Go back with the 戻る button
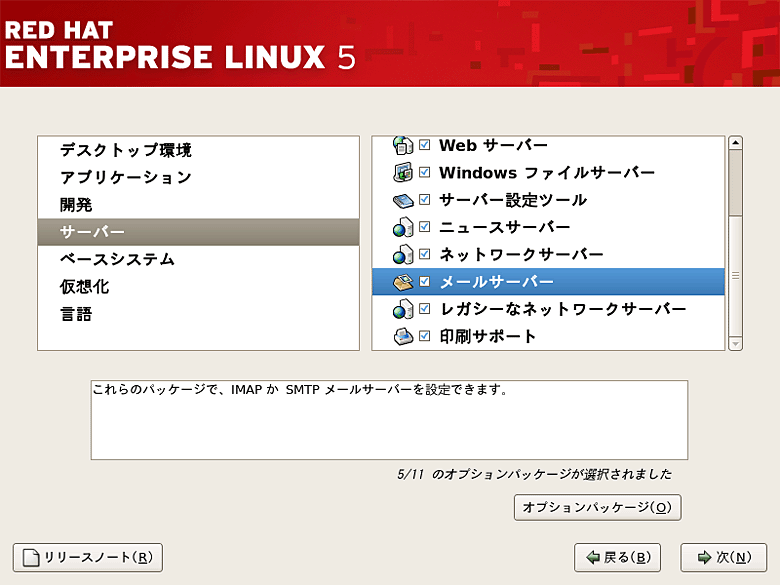Viewport: 780px width, 585px height. [618, 557]
